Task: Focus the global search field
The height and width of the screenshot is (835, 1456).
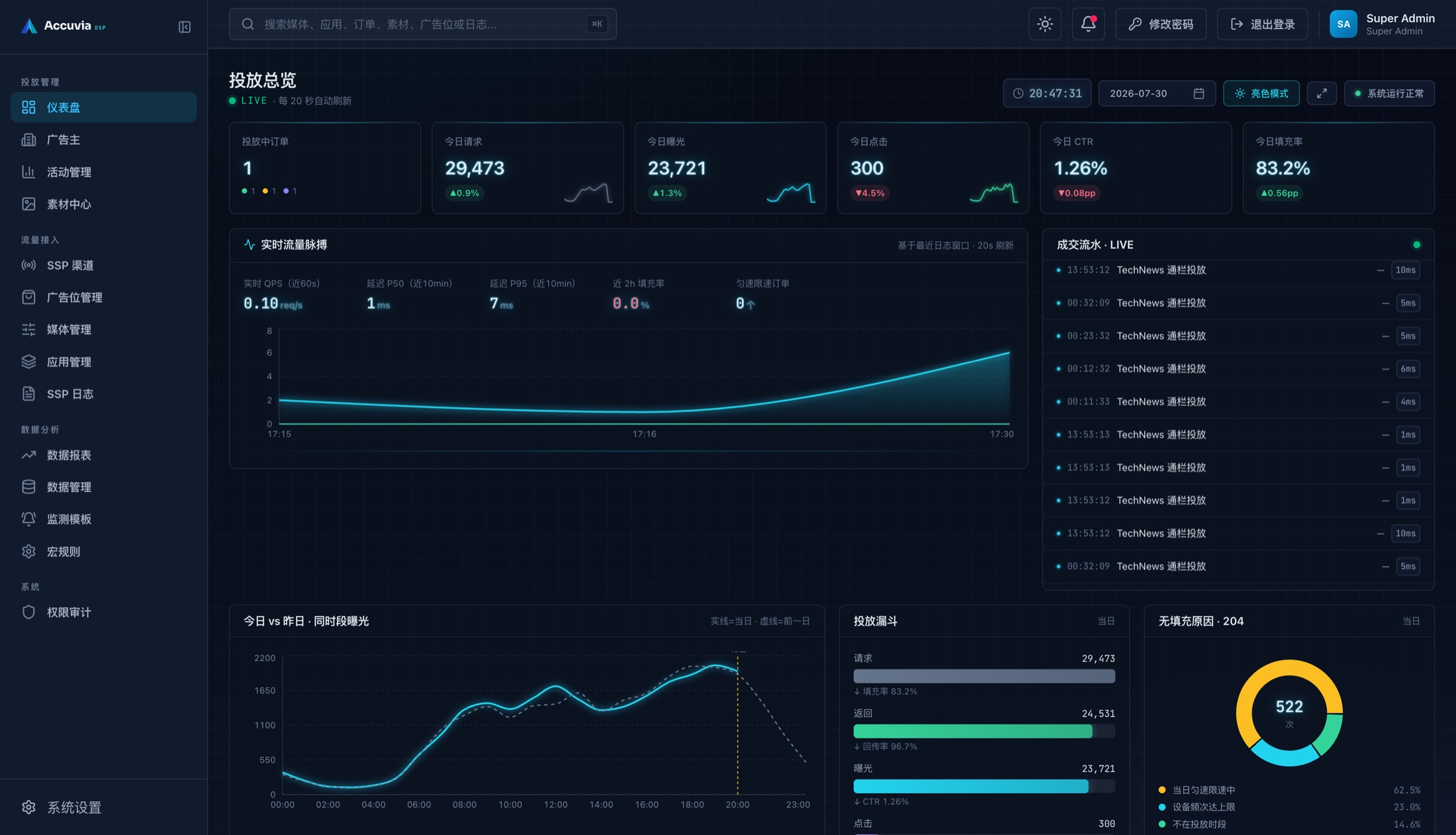Action: 423,25
